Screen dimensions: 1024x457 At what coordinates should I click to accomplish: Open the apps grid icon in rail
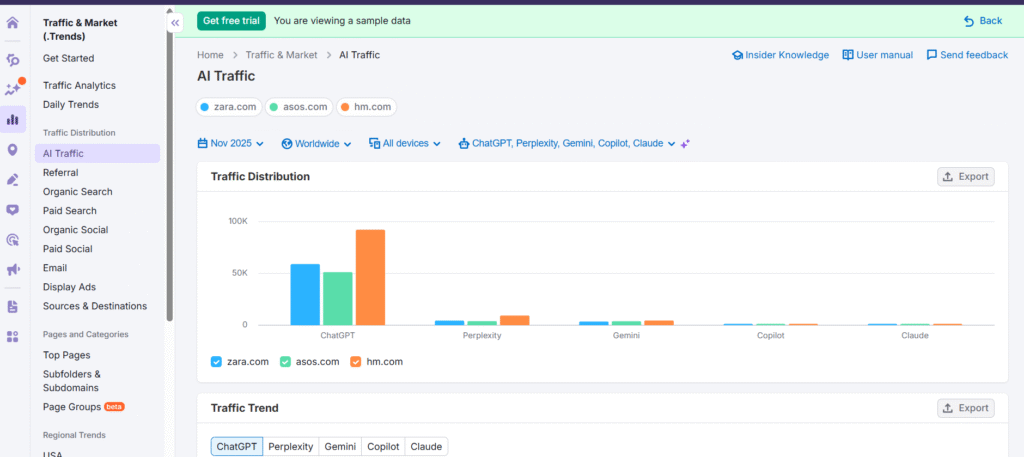[x=13, y=337]
